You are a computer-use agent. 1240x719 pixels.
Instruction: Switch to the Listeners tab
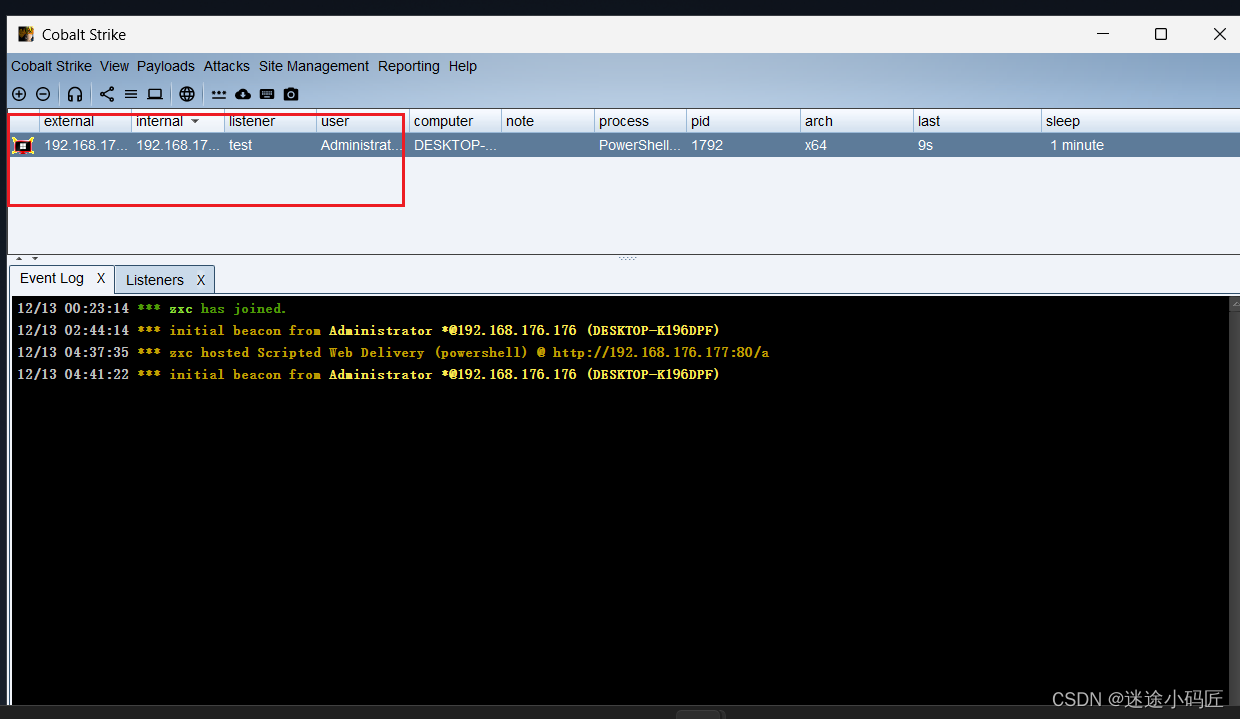click(x=154, y=279)
